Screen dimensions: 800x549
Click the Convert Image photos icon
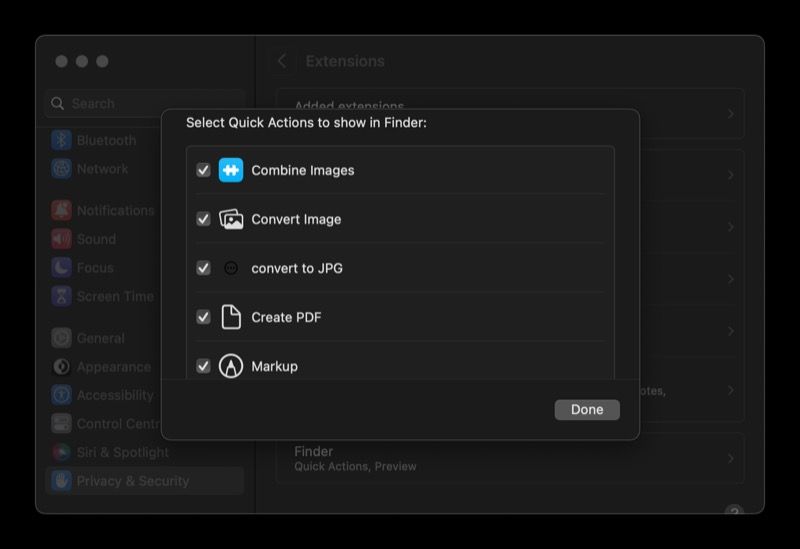[231, 219]
